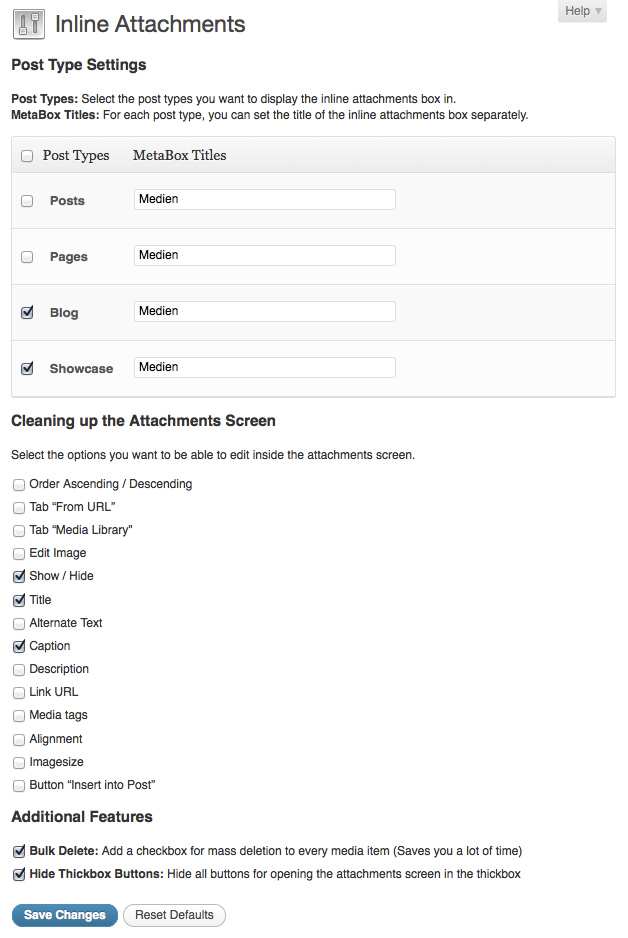Uncheck Hide Thickbox Buttons option
Viewport: 628px width, 938px height.
(19, 875)
